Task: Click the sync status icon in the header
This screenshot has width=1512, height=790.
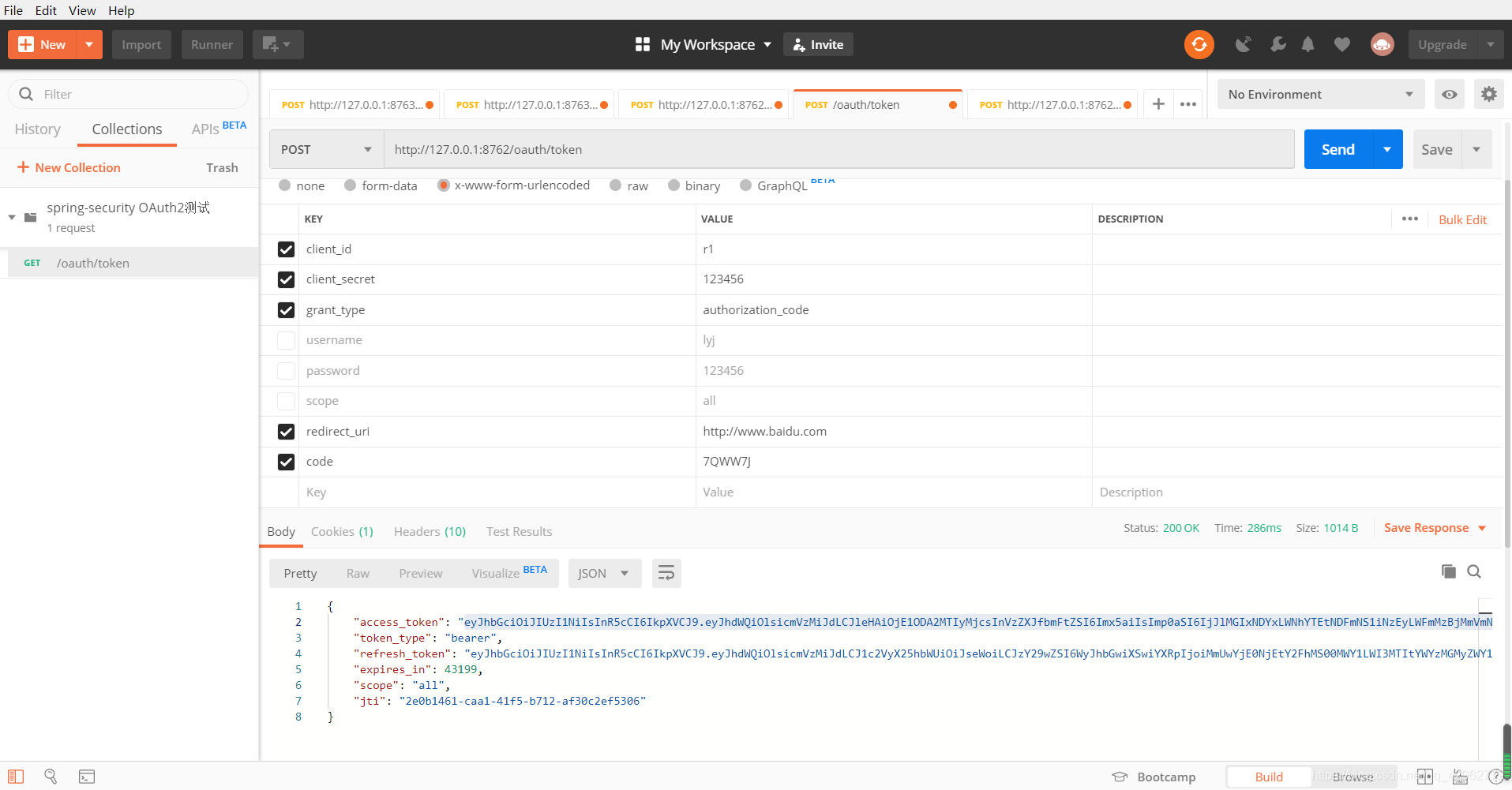Action: (x=1199, y=44)
